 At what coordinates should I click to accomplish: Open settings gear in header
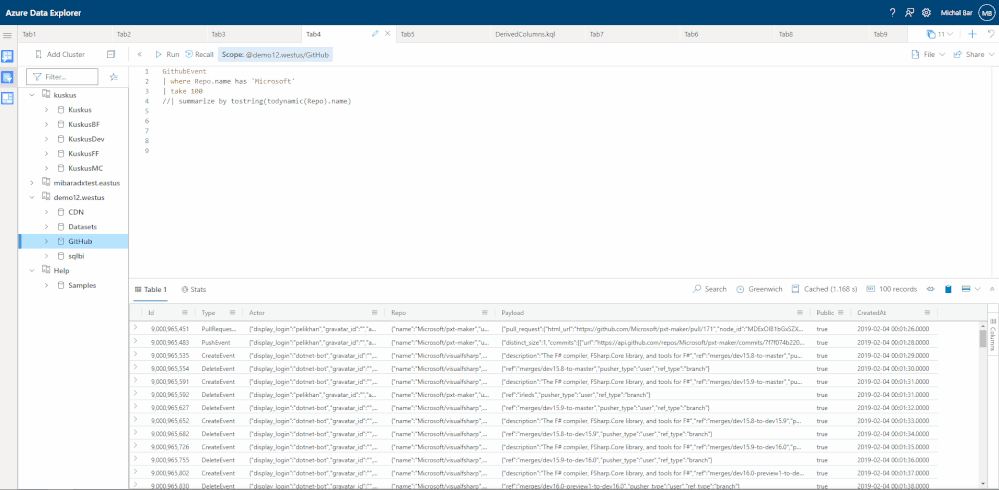pyautogui.click(x=926, y=13)
